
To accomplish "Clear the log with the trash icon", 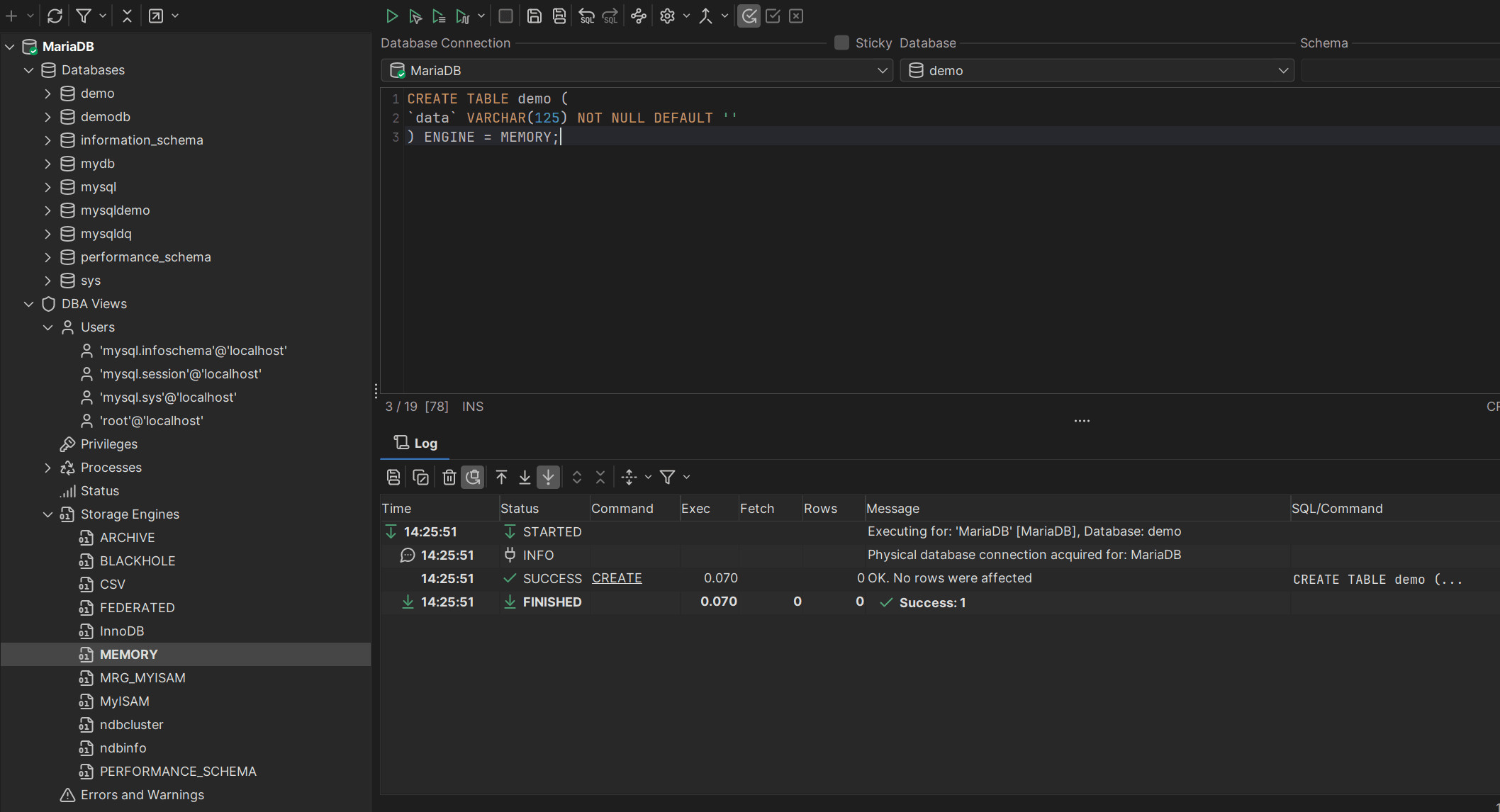I will point(449,477).
